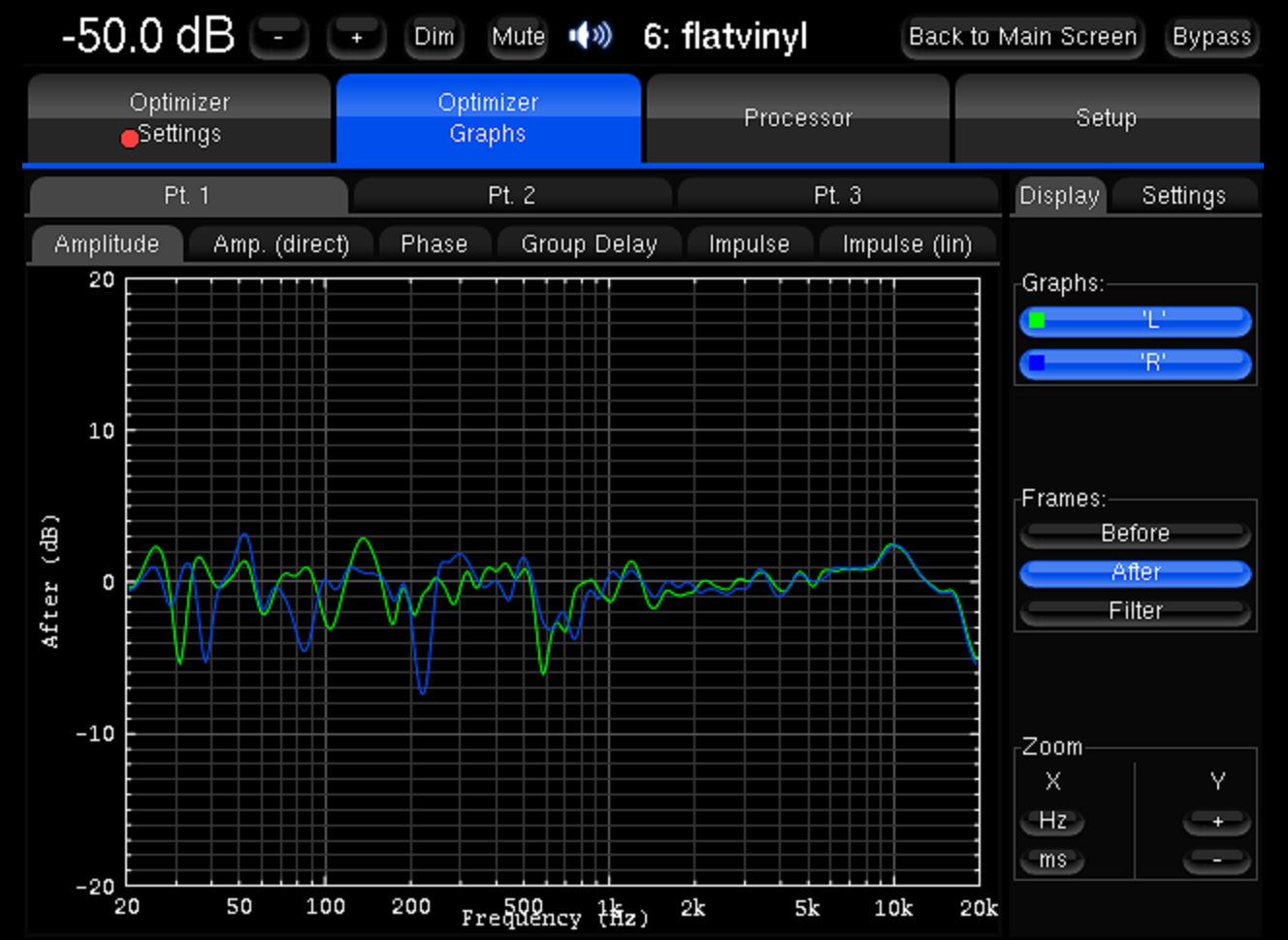The image size is (1288, 940).
Task: Set X zoom axis to Hz
Action: click(1053, 822)
